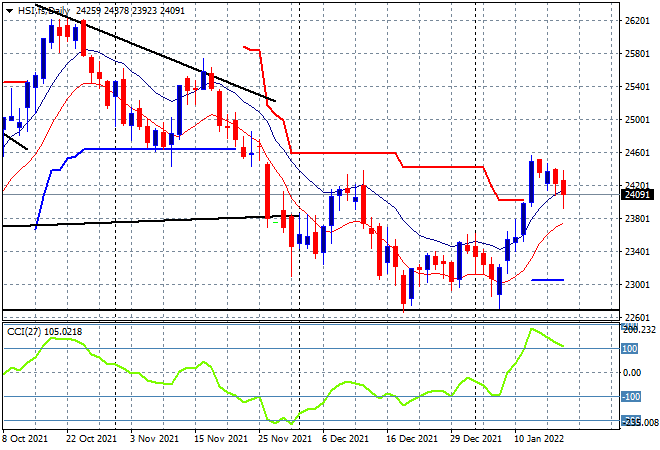
Task: Click the CCI 0.00 axis label
Action: (632, 373)
